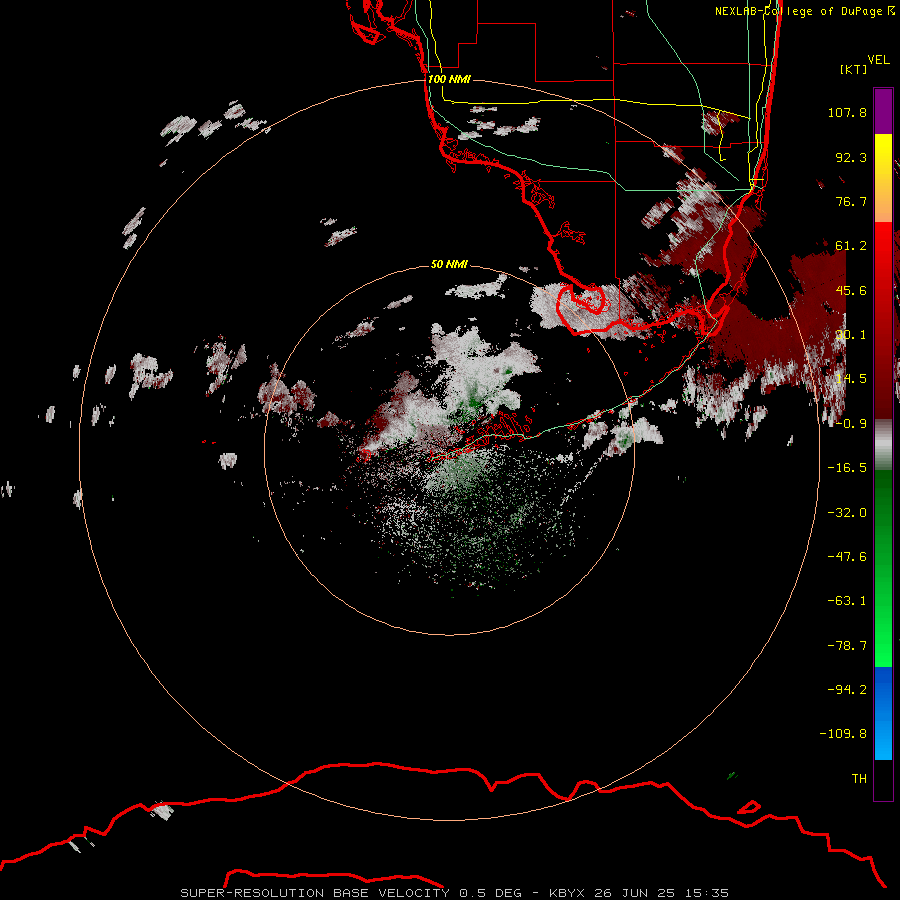The image size is (900, 900).
Task: Select the 14.5 velocity scale value
Action: click(851, 379)
